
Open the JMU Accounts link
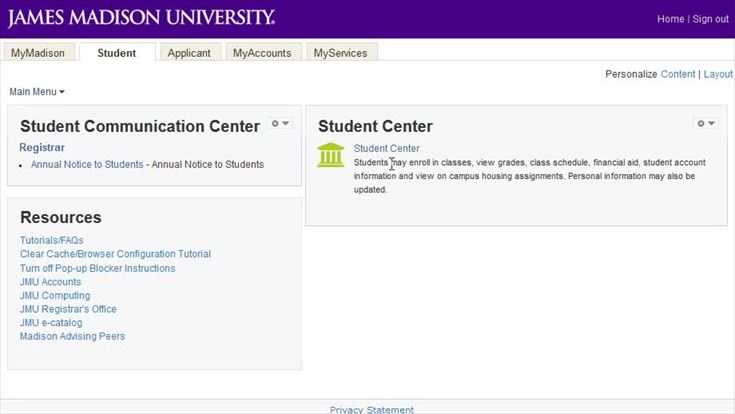point(50,282)
